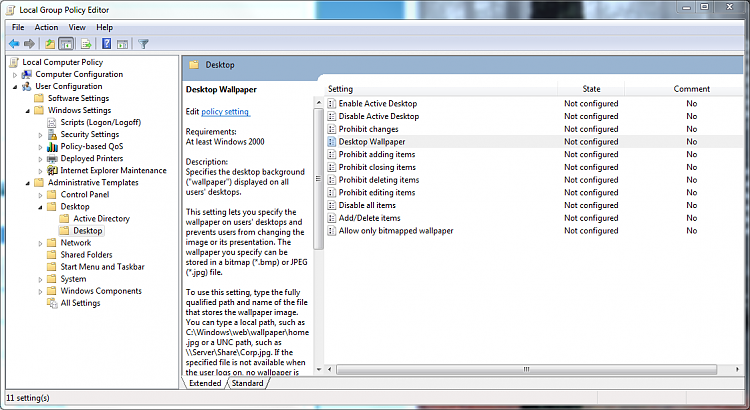Click the Forward arrow toolbar icon

point(29,44)
